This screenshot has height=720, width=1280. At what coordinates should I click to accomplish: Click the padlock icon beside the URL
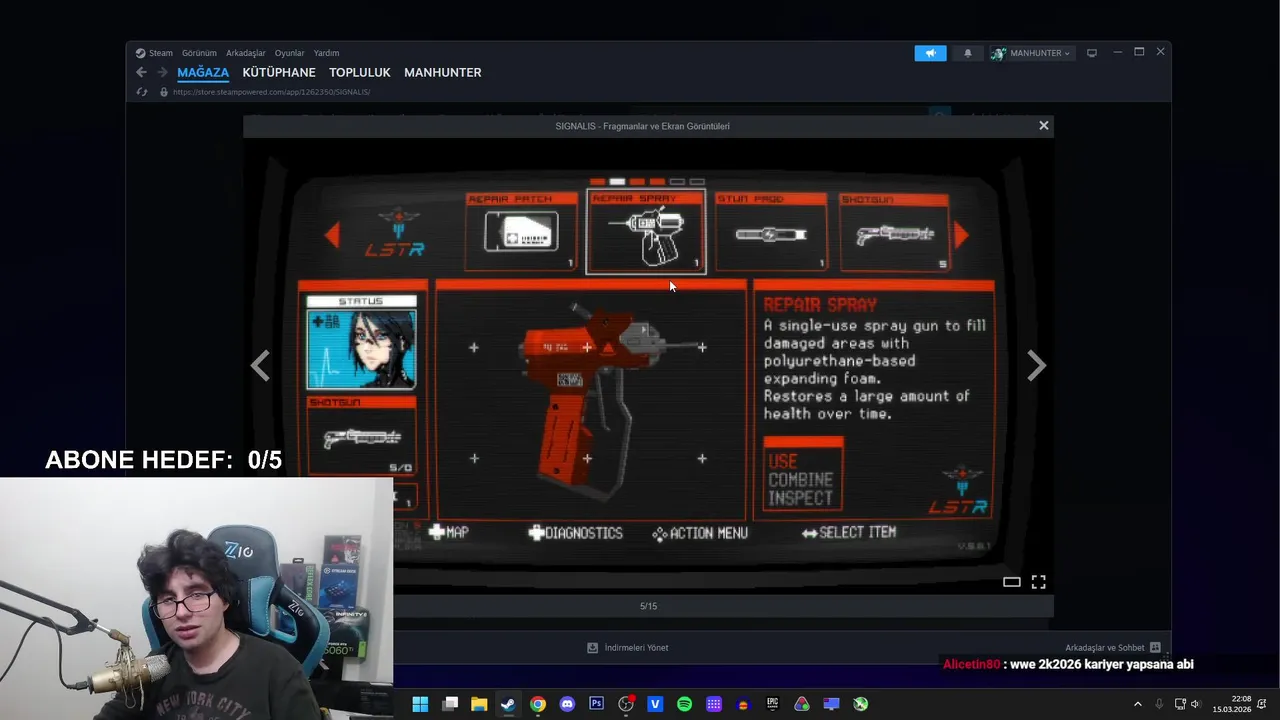coord(164,92)
